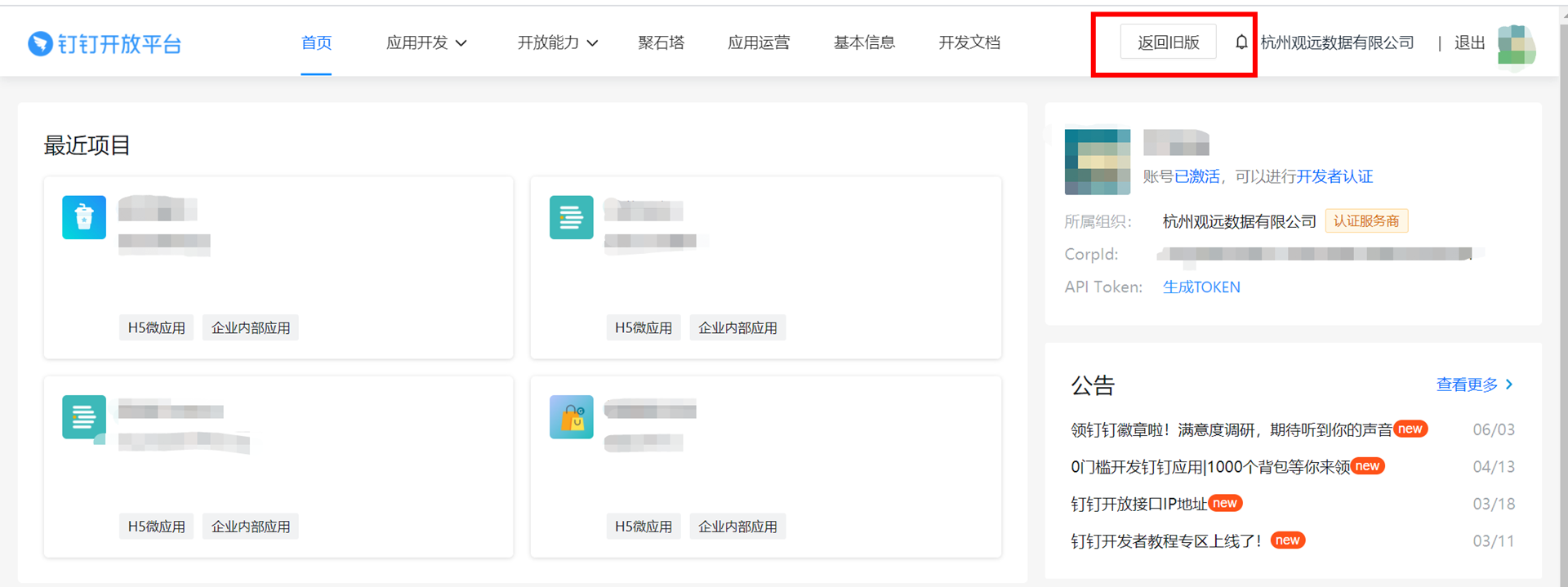Click the 03/18 announcement date
This screenshot has height=587, width=1568.
pos(1494,504)
